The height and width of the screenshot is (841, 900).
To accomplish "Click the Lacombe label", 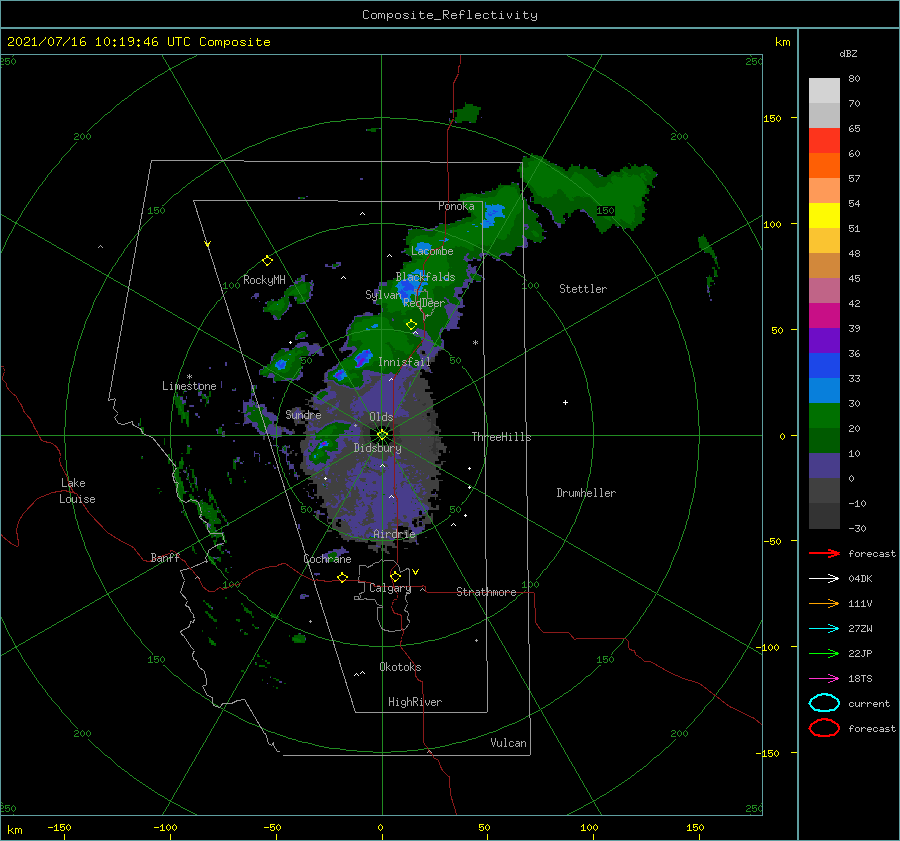I will coord(432,251).
